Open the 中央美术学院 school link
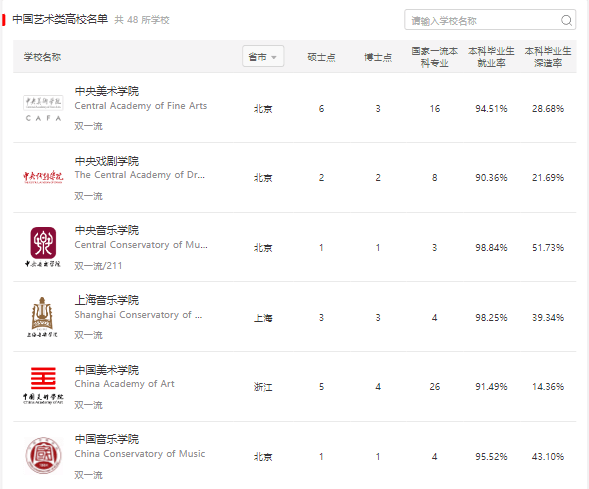 (107, 91)
